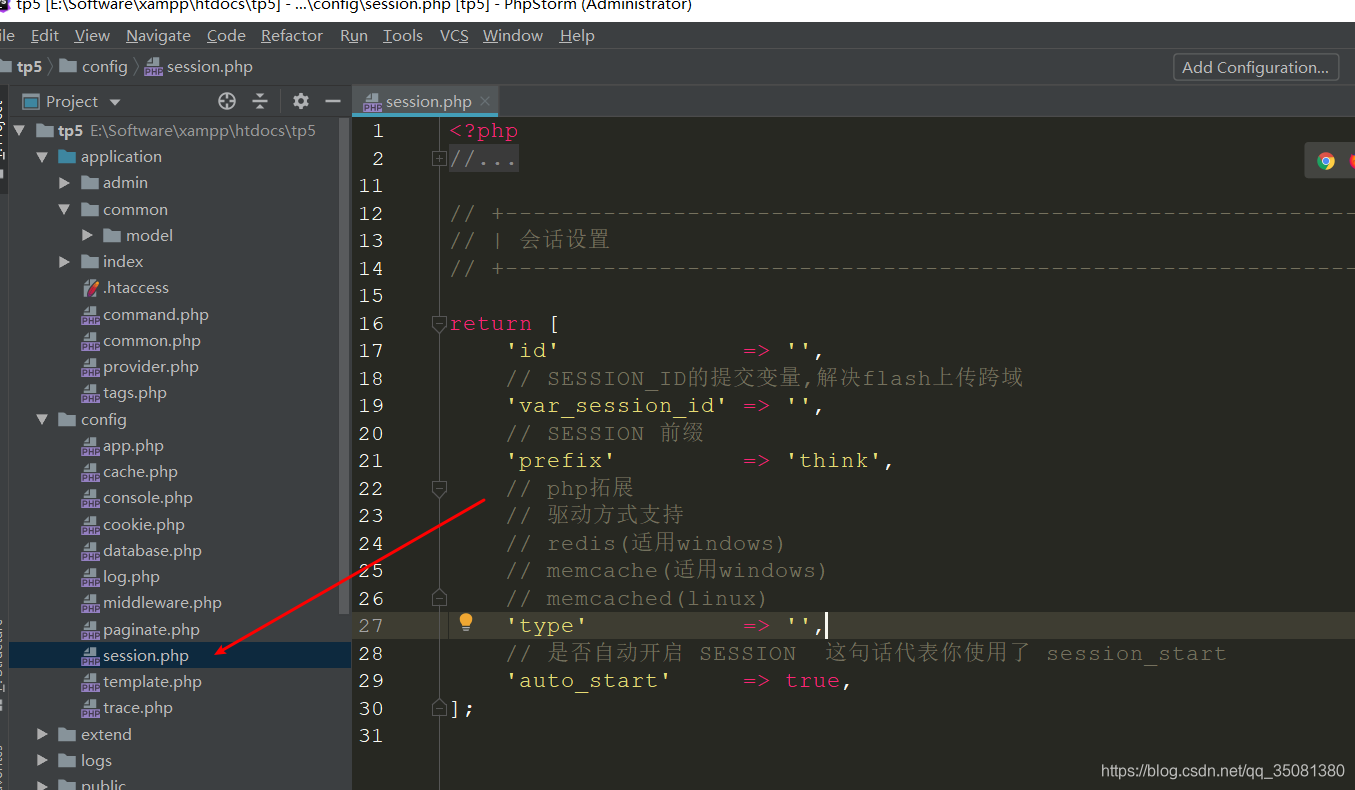Click the config breadcrumb above the editor
The height and width of the screenshot is (790, 1355).
point(102,66)
